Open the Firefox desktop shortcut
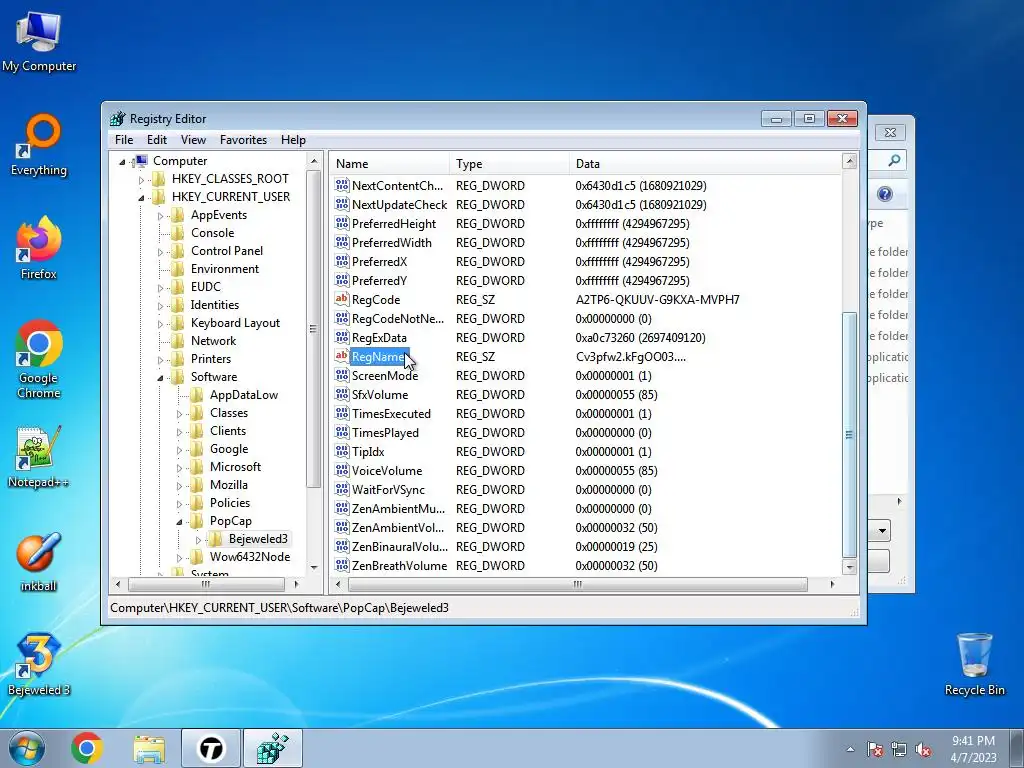 pos(39,248)
